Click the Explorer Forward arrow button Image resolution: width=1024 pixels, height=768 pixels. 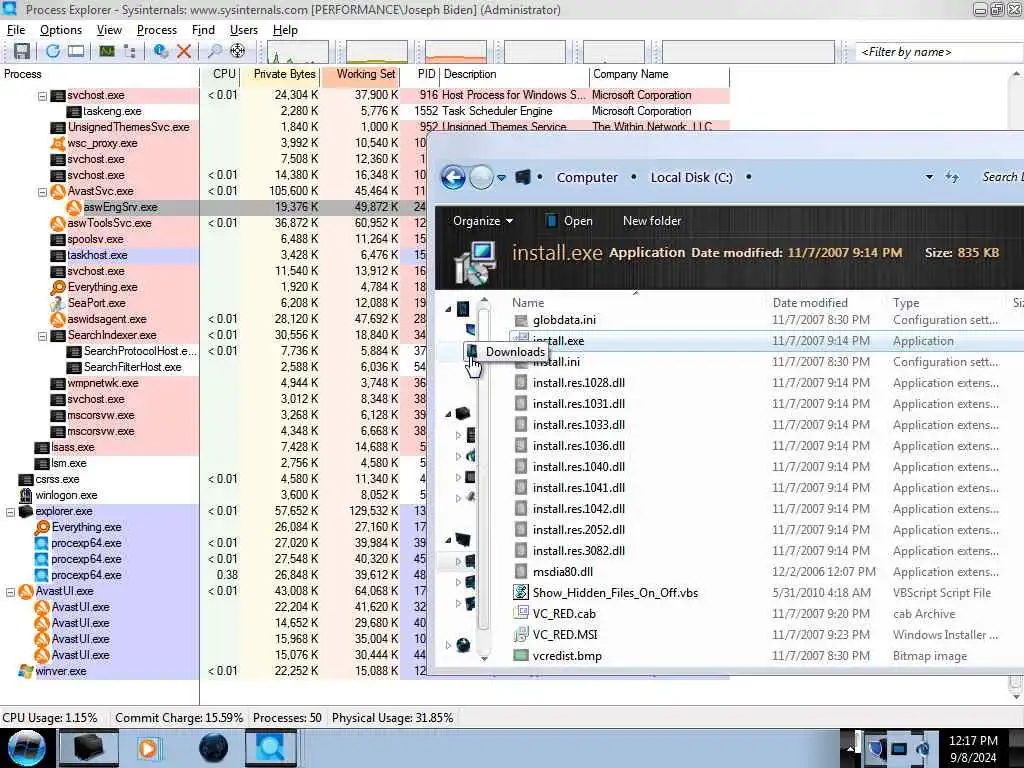coord(481,177)
